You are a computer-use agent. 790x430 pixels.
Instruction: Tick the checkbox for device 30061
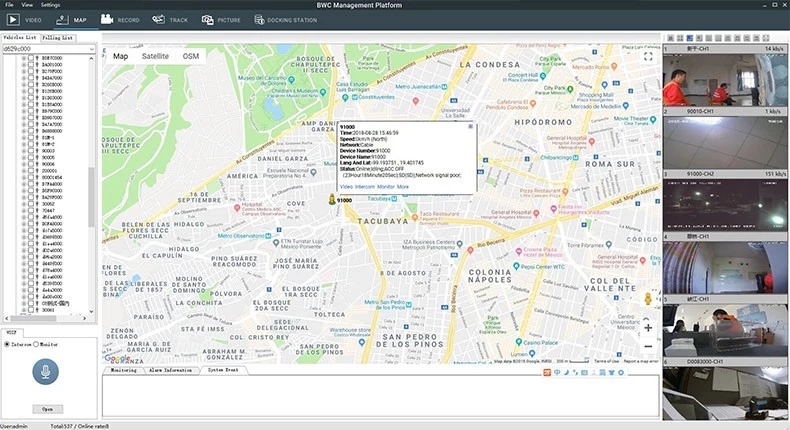coord(31,310)
